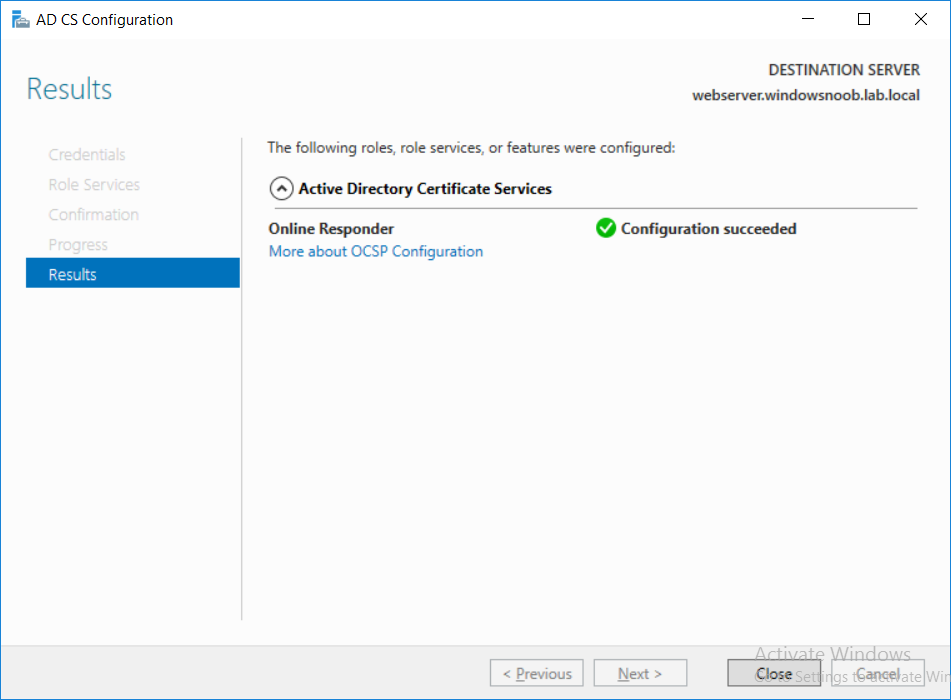The height and width of the screenshot is (700, 951).
Task: Click the Results page title
Action: tap(69, 89)
